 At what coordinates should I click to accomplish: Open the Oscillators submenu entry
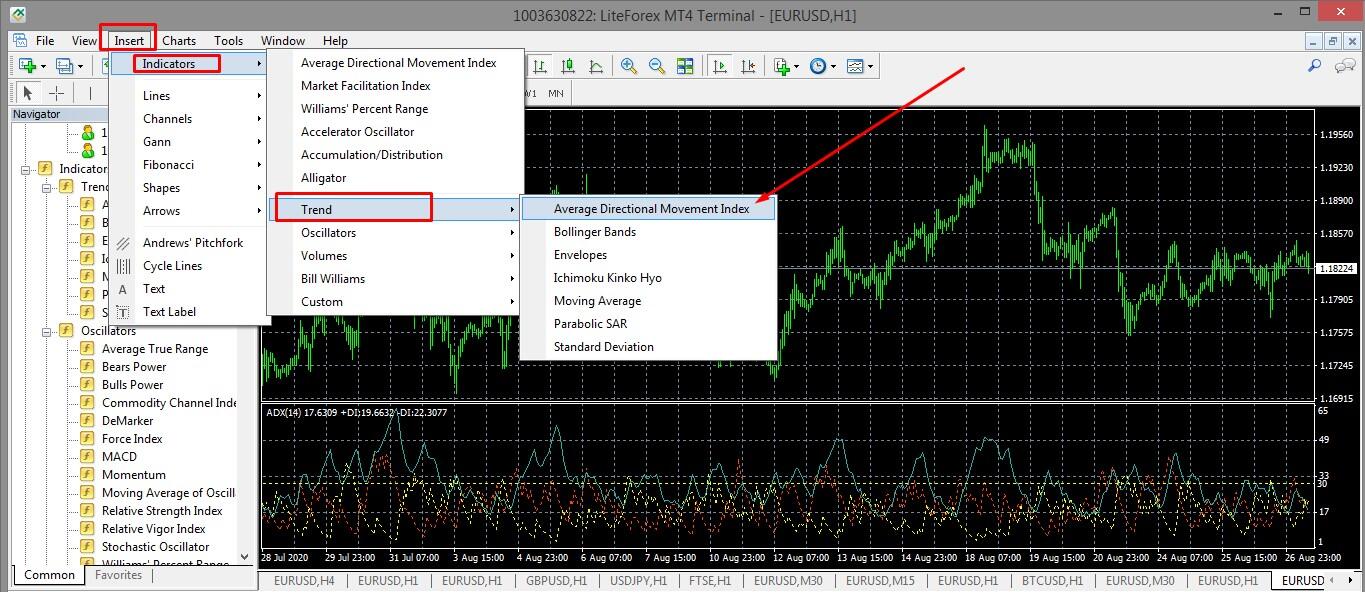pos(328,233)
